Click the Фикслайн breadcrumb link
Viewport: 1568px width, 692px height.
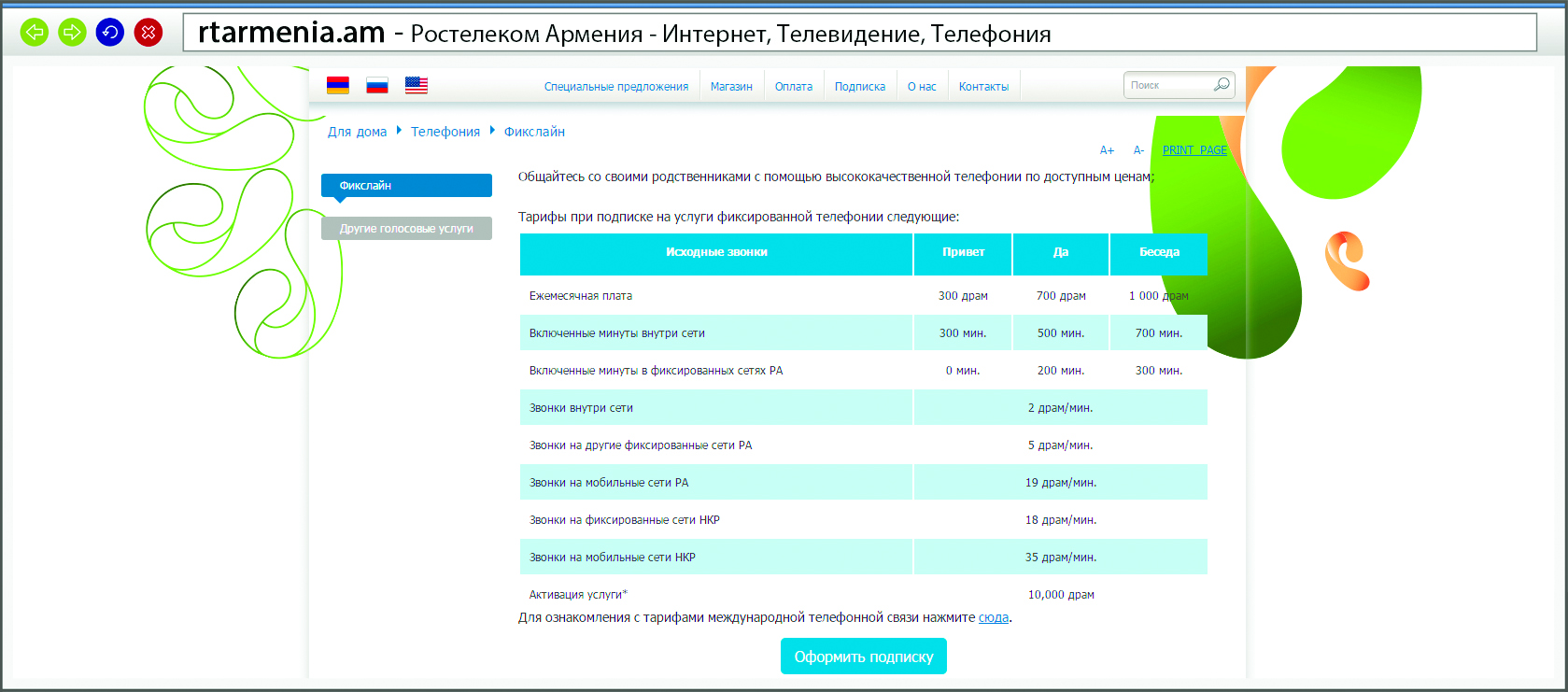click(x=534, y=132)
